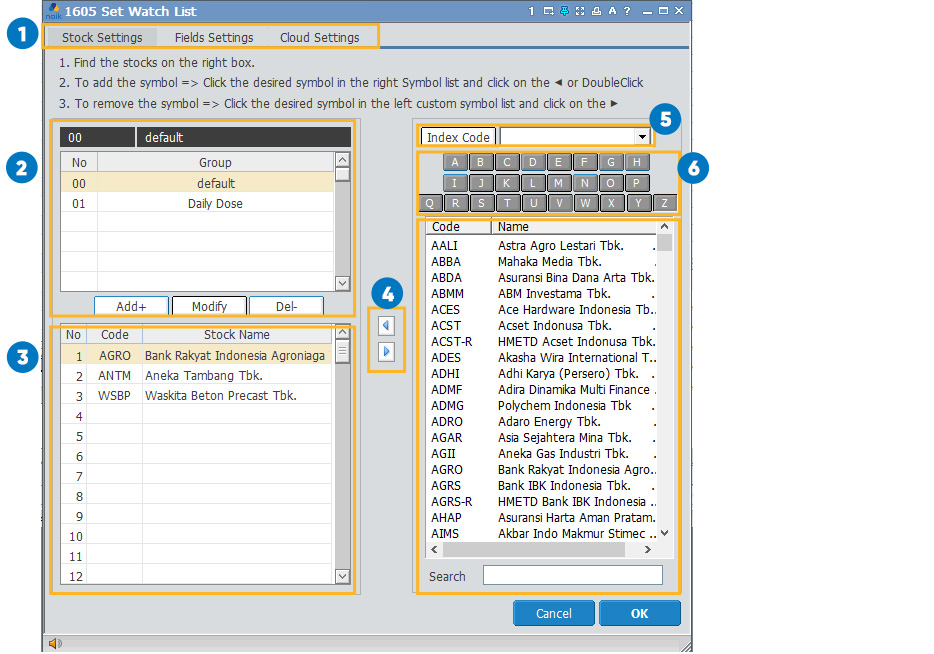Add symbol using the left arrow button

tap(386, 326)
